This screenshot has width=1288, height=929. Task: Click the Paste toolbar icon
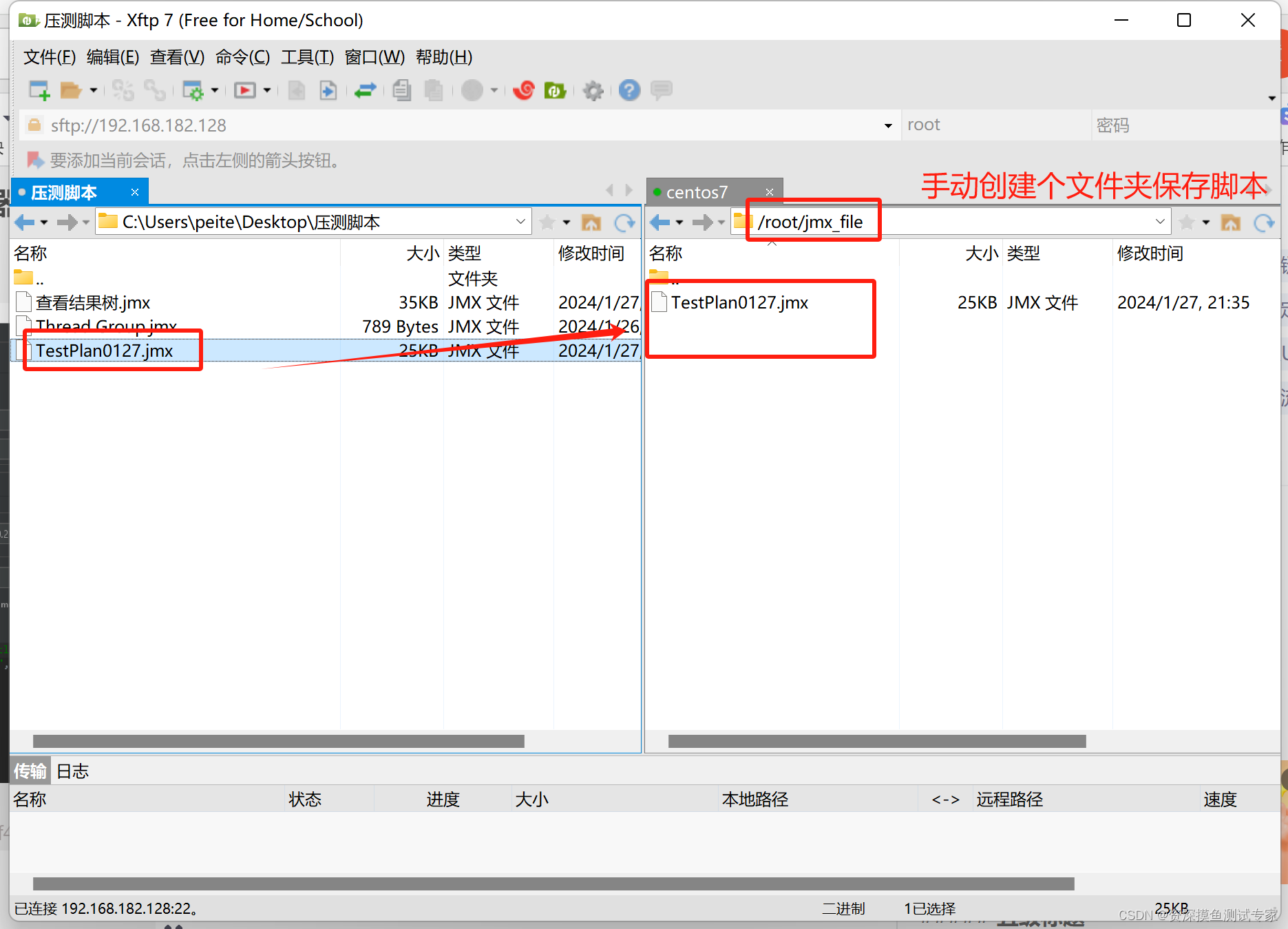click(x=434, y=90)
